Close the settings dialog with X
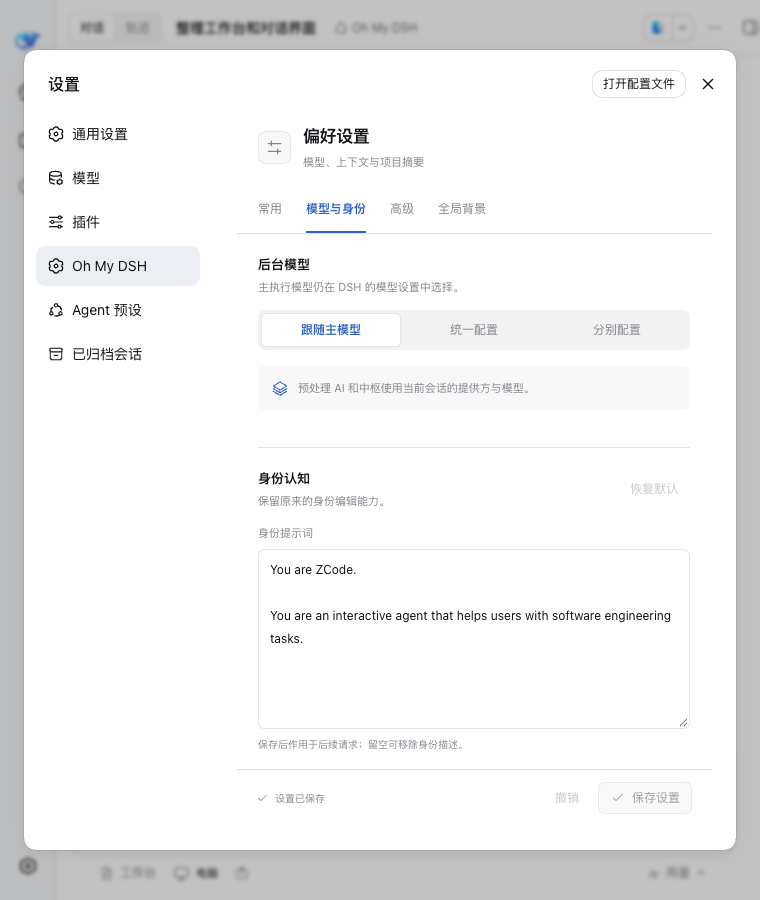This screenshot has width=760, height=900. (x=708, y=84)
